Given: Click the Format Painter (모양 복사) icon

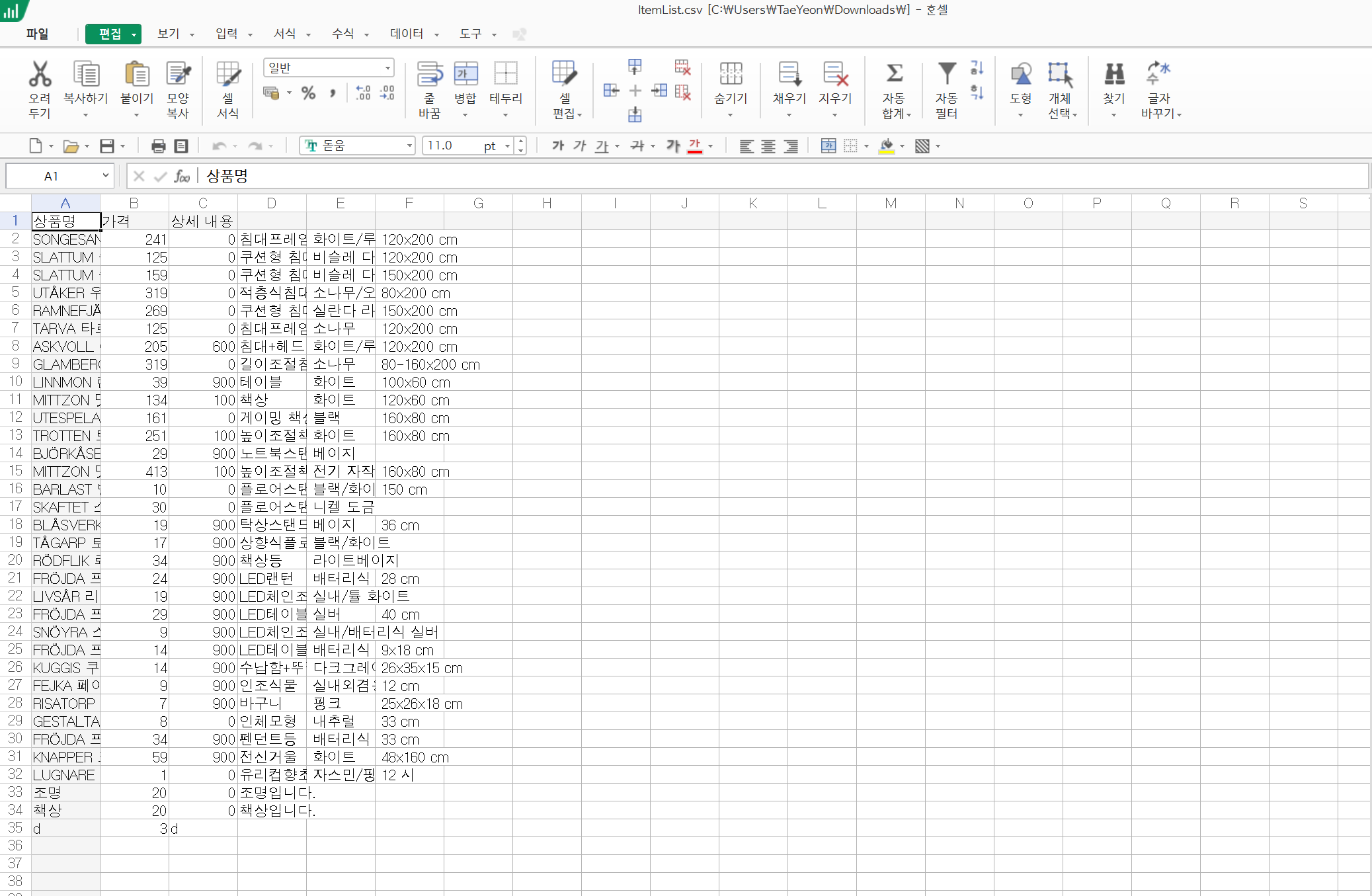Looking at the screenshot, I should click(x=178, y=74).
